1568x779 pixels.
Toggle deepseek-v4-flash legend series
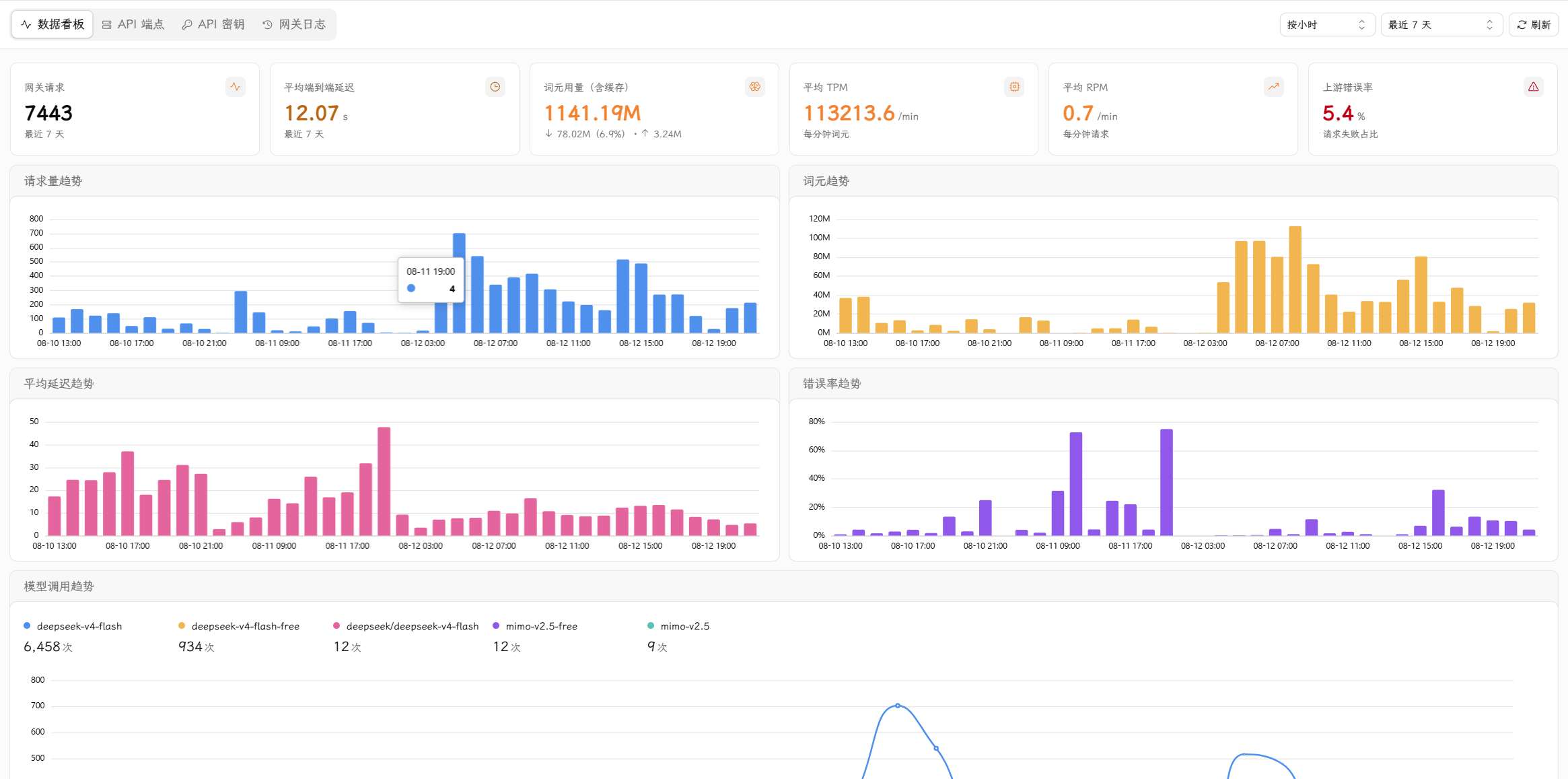[73, 626]
